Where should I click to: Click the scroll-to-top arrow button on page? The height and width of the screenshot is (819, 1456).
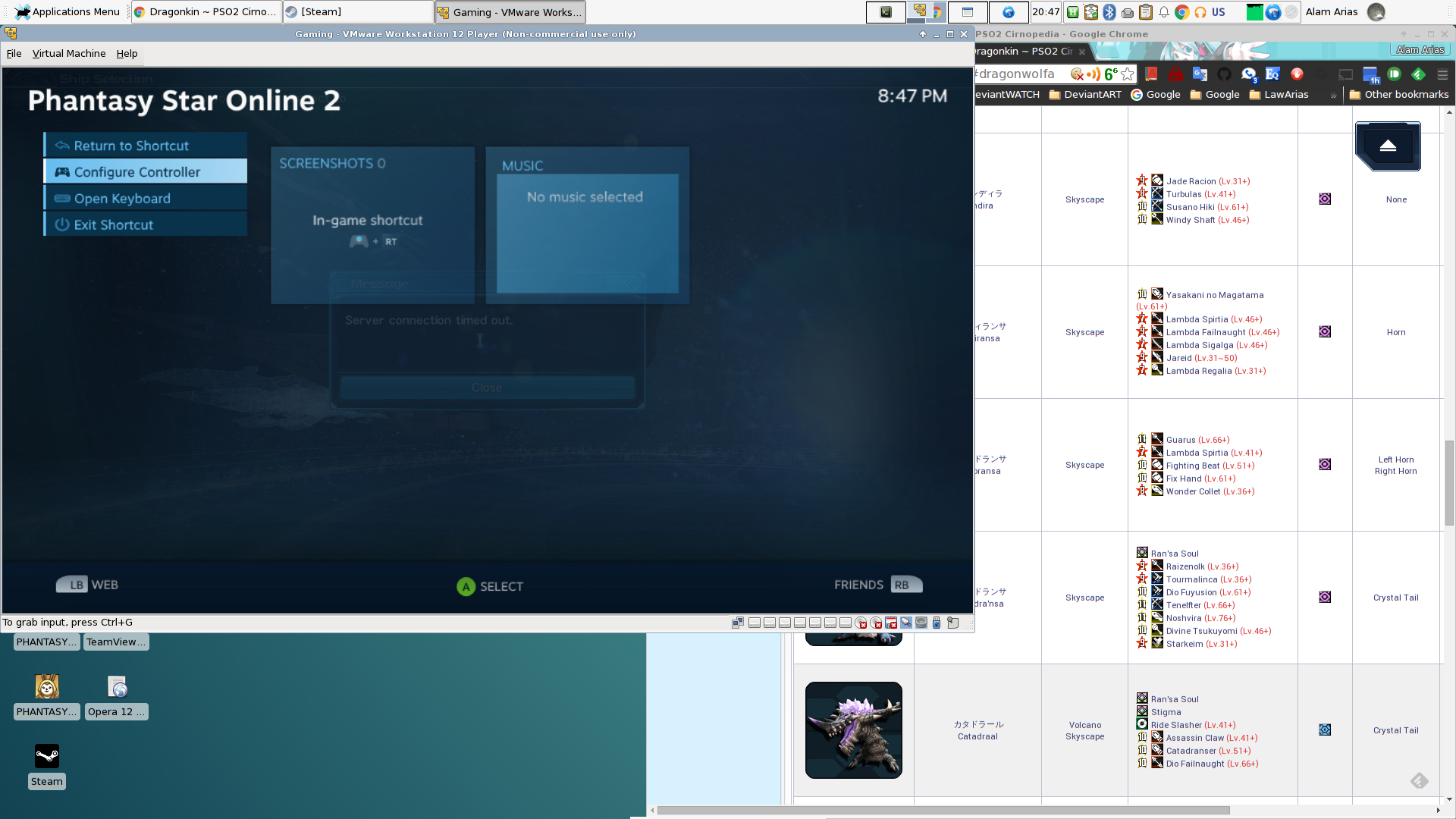[1388, 146]
